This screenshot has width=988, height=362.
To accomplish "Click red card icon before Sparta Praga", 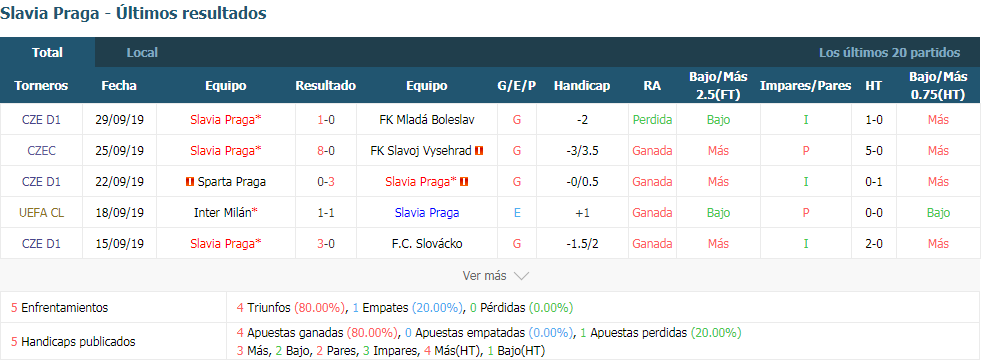I will (189, 182).
